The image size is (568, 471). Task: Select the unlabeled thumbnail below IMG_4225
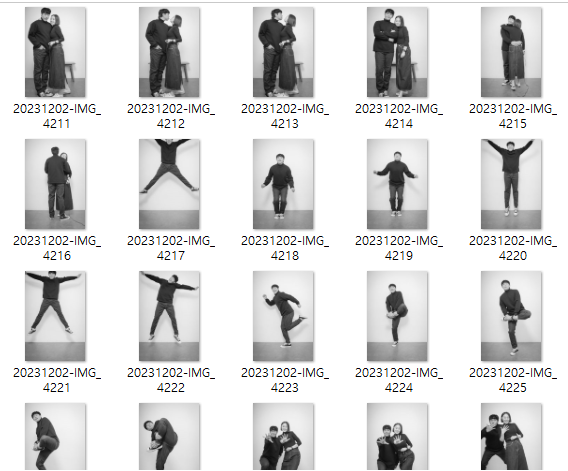click(x=511, y=437)
